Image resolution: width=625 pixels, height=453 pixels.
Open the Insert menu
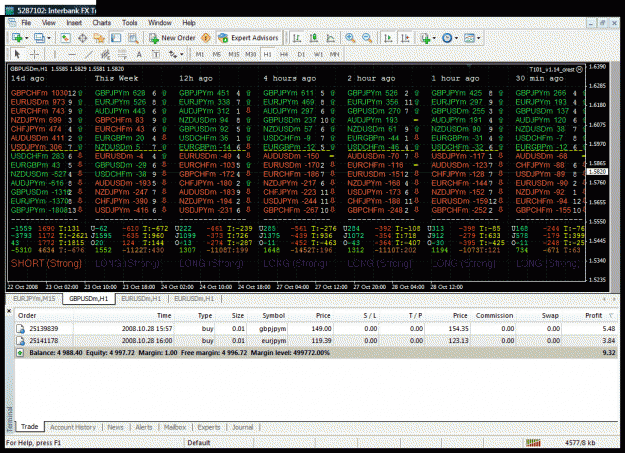coord(74,23)
